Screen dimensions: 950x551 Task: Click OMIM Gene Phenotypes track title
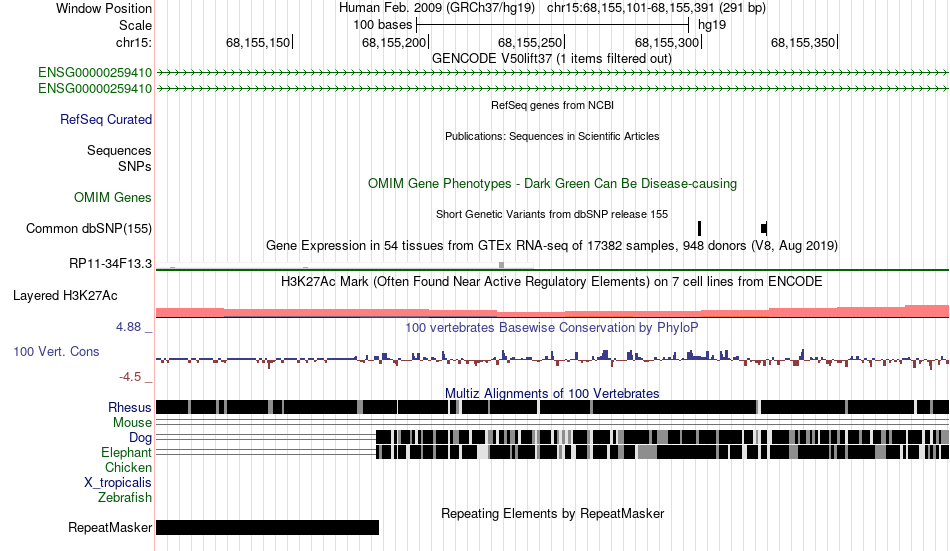click(x=552, y=184)
